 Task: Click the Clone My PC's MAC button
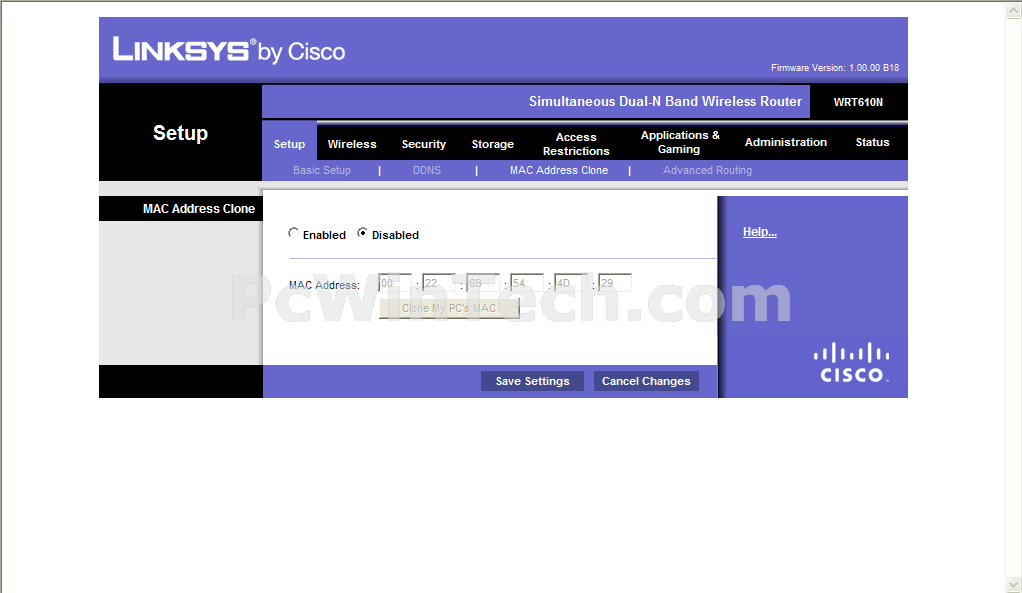(x=449, y=308)
